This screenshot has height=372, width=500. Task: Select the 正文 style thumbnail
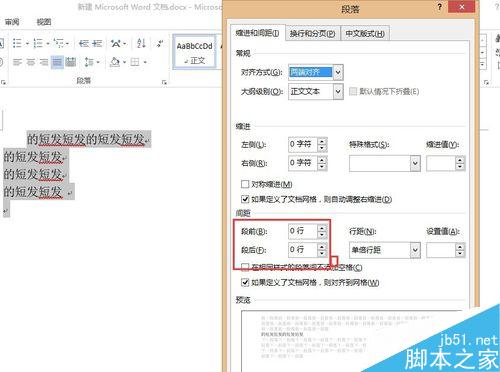(195, 52)
